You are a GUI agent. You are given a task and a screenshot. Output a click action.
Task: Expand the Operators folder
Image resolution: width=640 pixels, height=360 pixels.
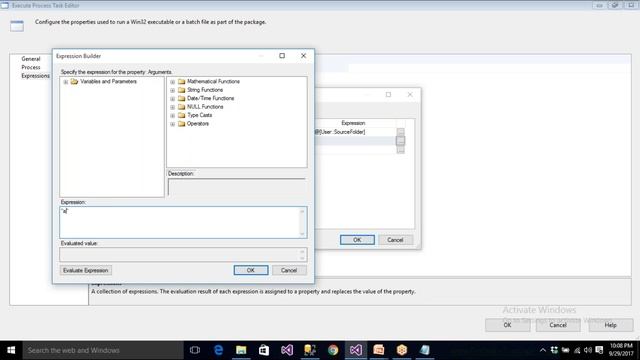pos(173,124)
